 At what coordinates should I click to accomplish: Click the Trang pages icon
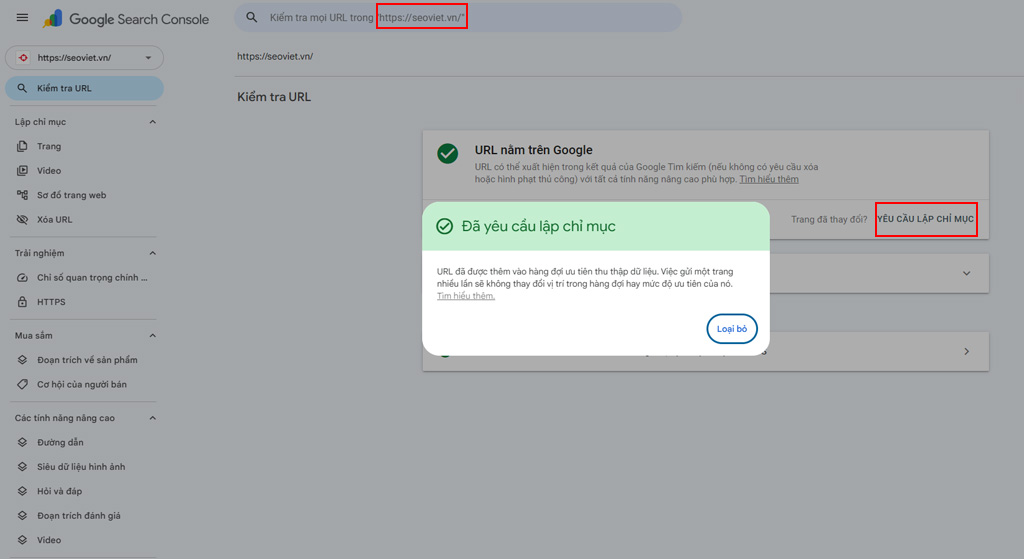pos(22,146)
